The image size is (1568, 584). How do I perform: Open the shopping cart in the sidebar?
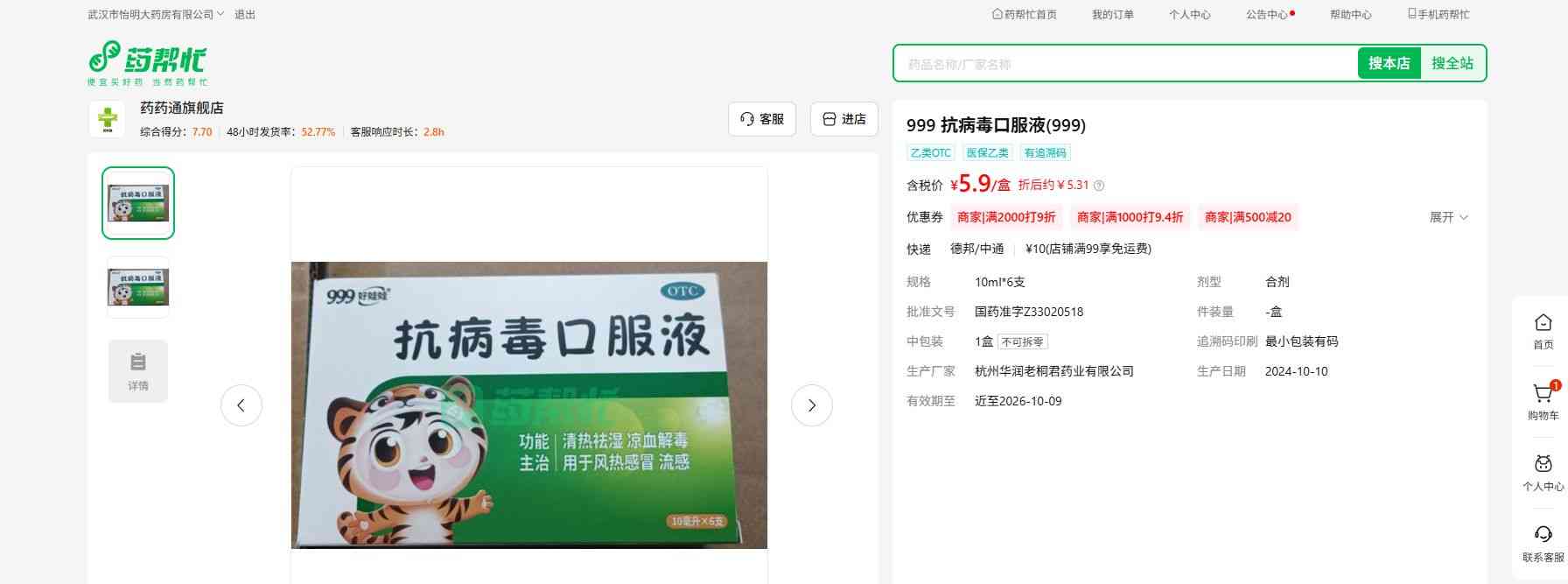click(x=1543, y=400)
